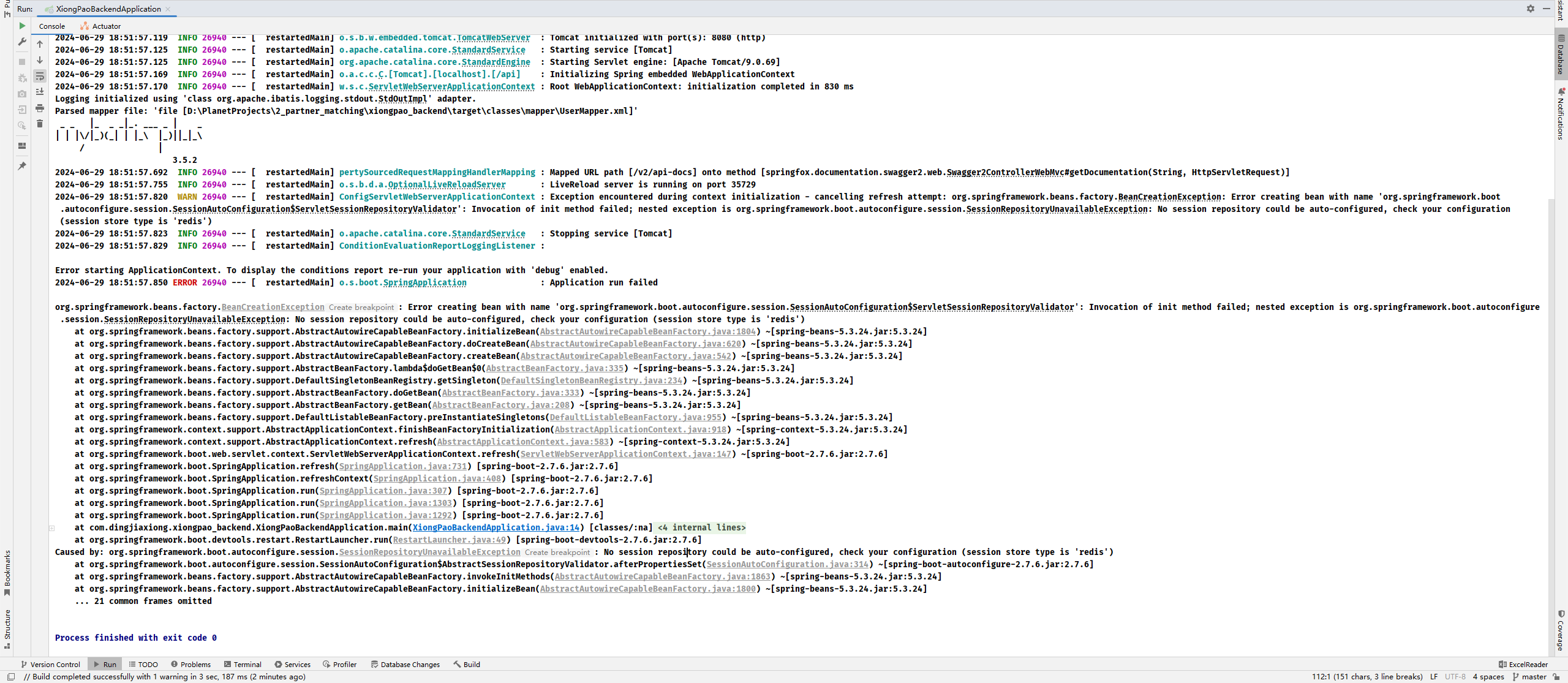Open the master git branch menu
Image resolution: width=1568 pixels, height=683 pixels.
pos(1529,677)
